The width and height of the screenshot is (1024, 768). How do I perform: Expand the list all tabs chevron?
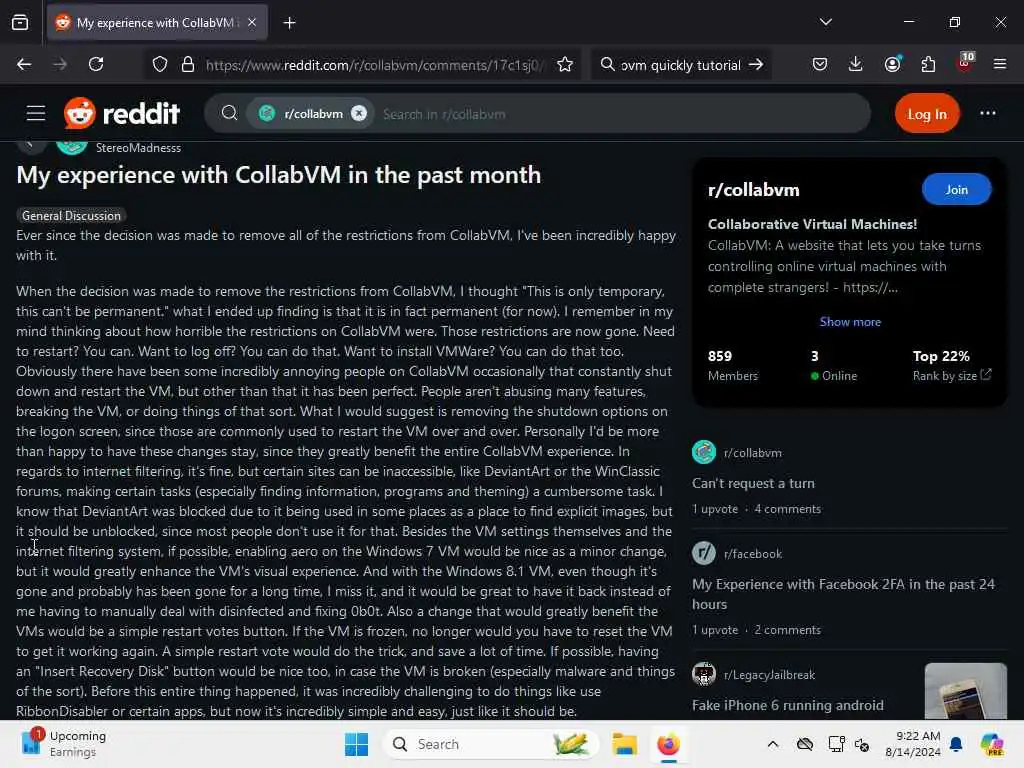click(x=825, y=22)
